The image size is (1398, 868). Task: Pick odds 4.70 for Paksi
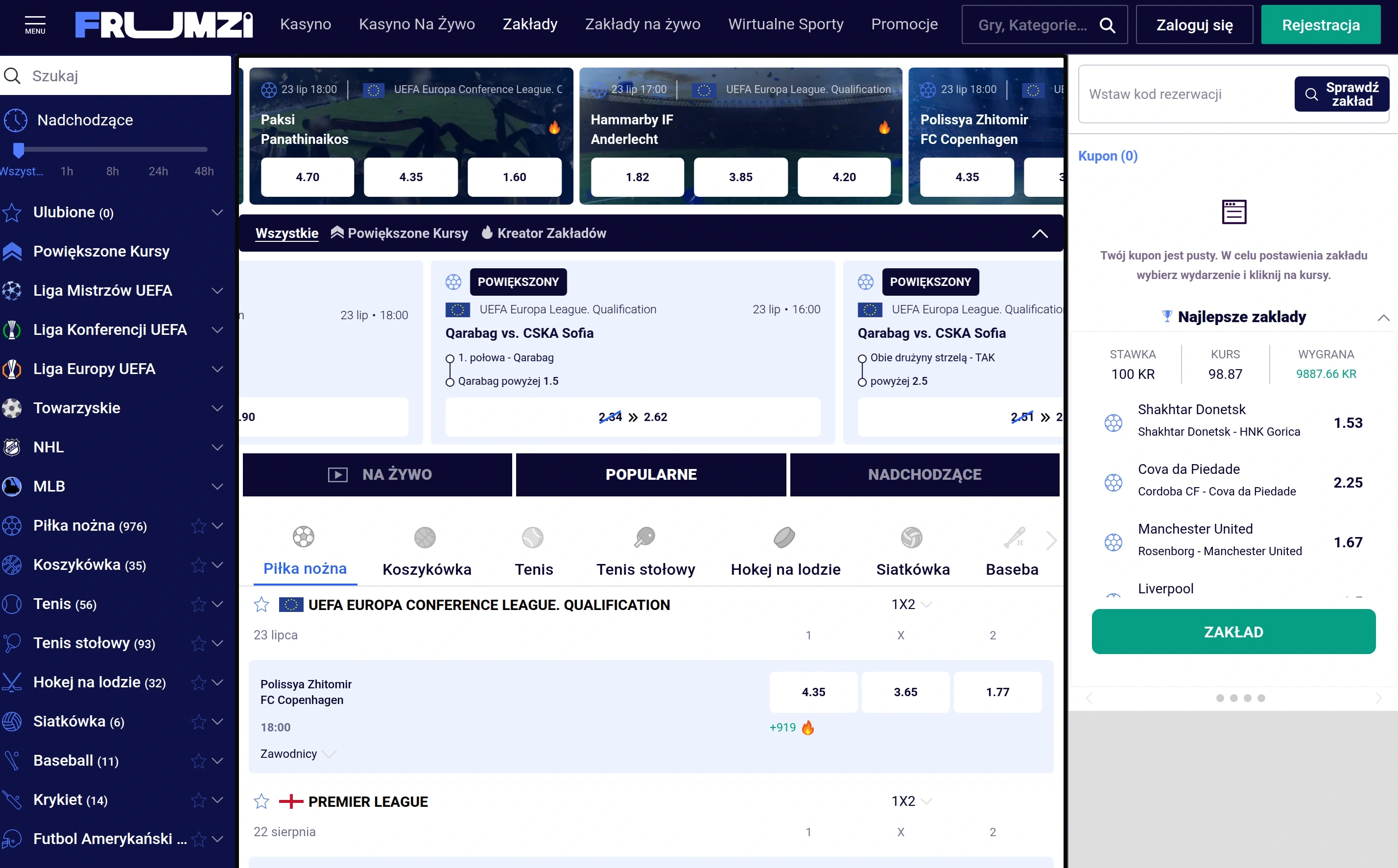[307, 177]
